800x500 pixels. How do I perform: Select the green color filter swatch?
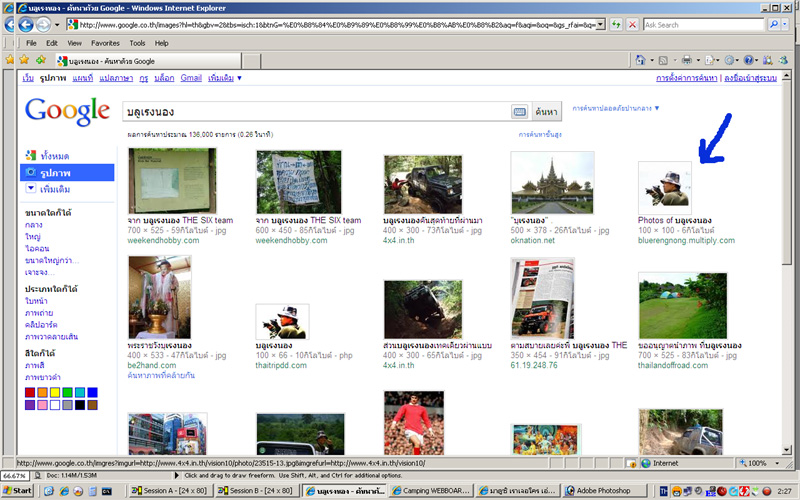click(x=68, y=393)
